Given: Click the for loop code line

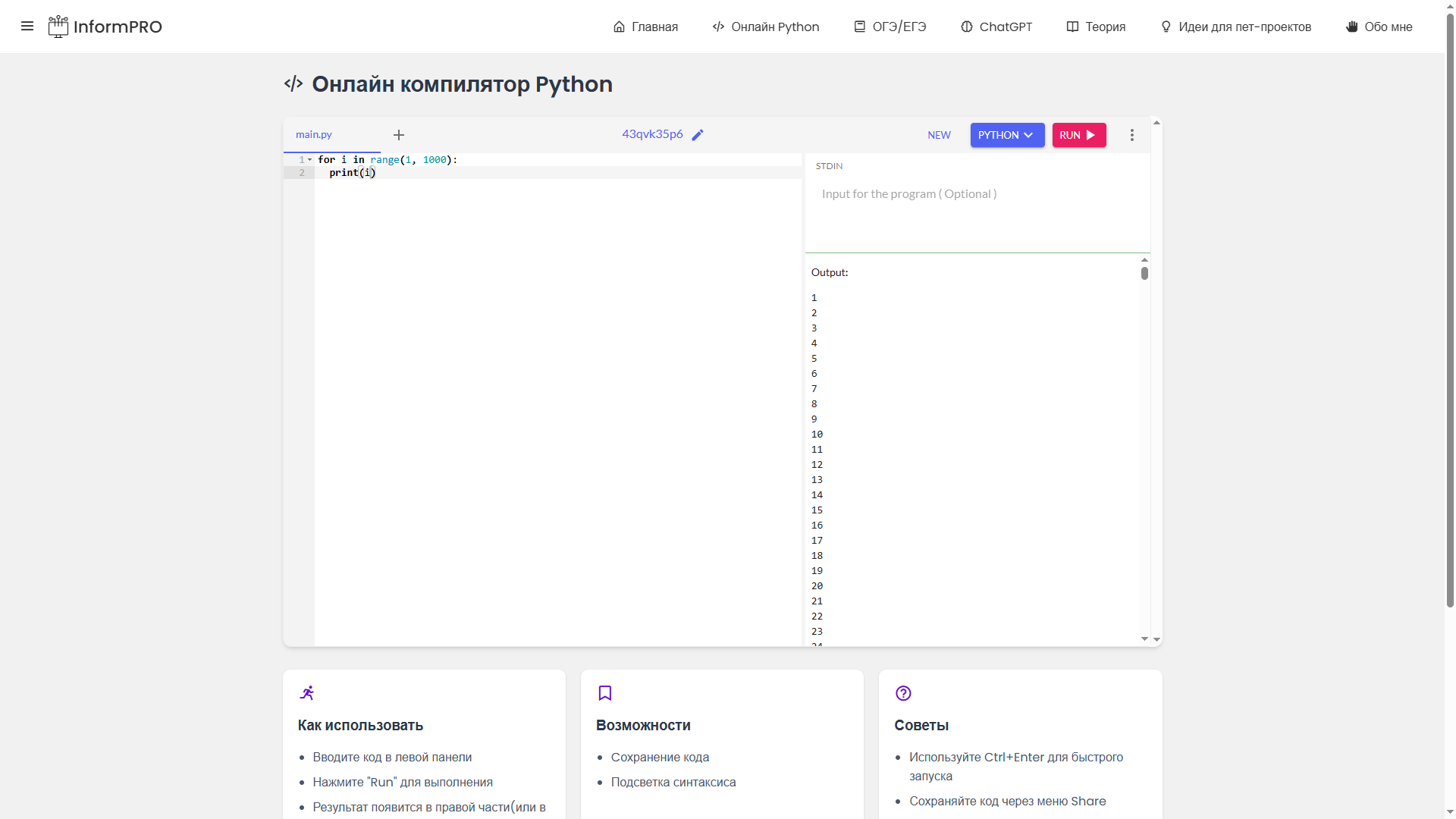Looking at the screenshot, I should tap(388, 160).
